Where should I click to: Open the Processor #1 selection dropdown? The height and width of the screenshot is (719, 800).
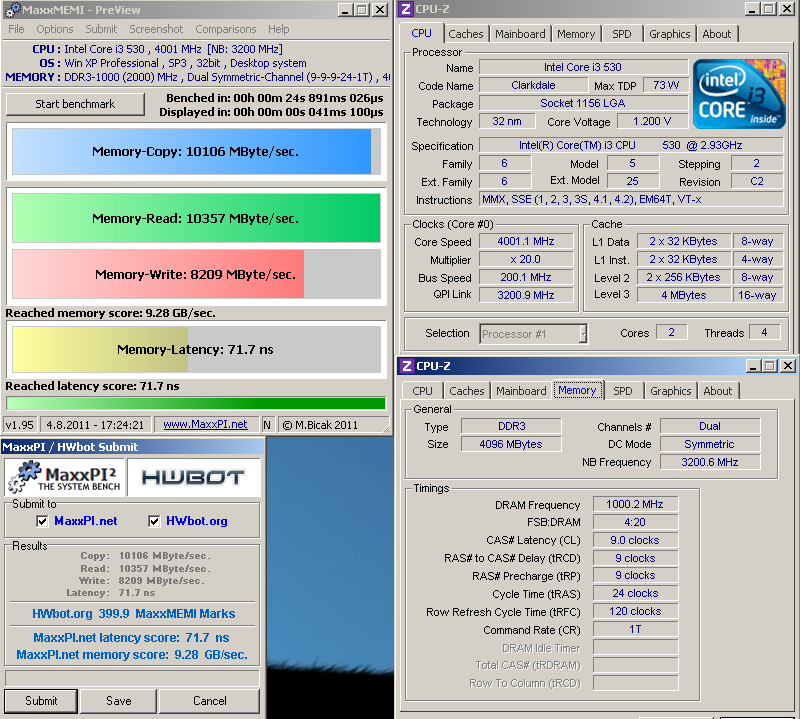point(533,334)
